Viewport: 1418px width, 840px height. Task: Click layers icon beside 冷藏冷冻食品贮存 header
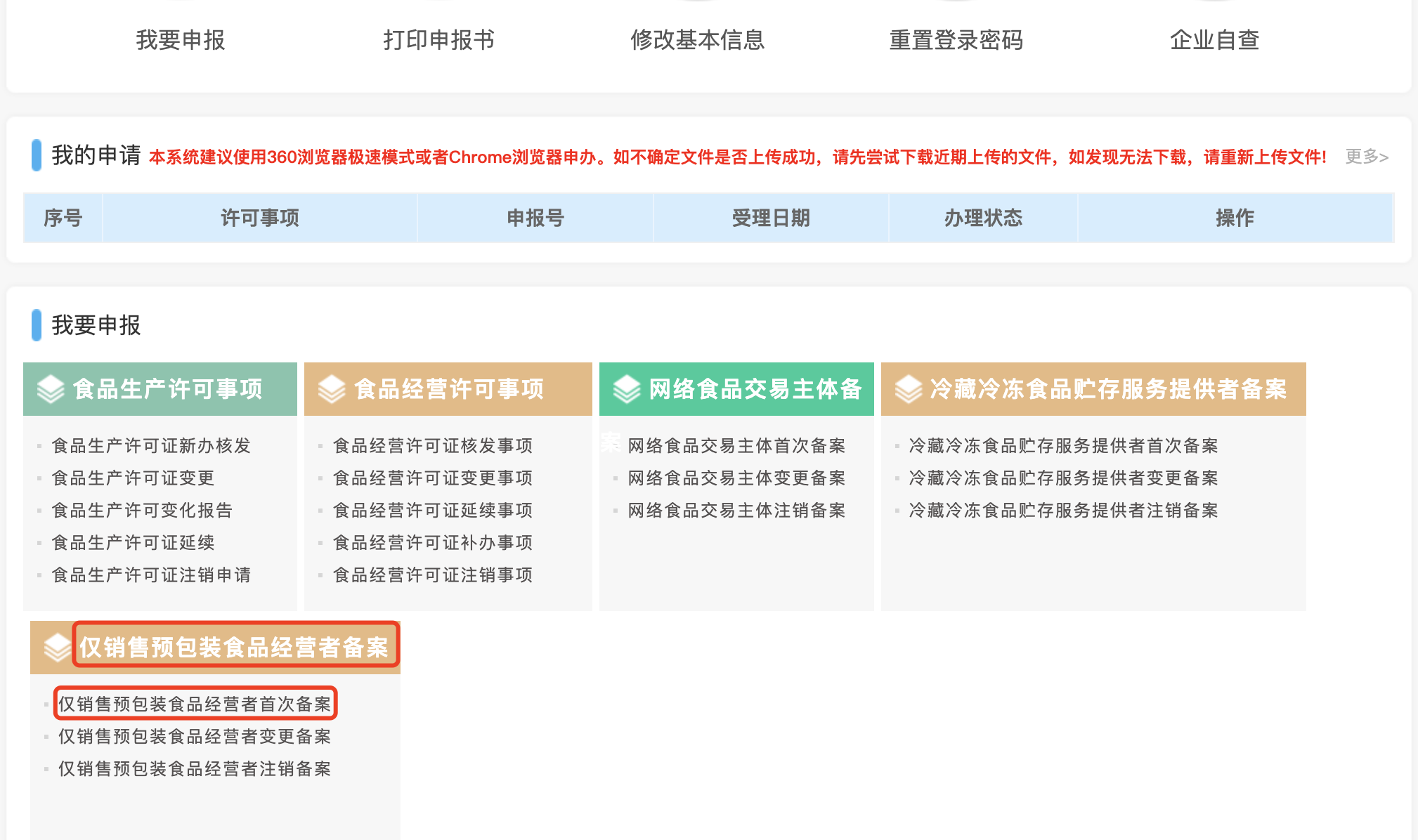(x=909, y=389)
